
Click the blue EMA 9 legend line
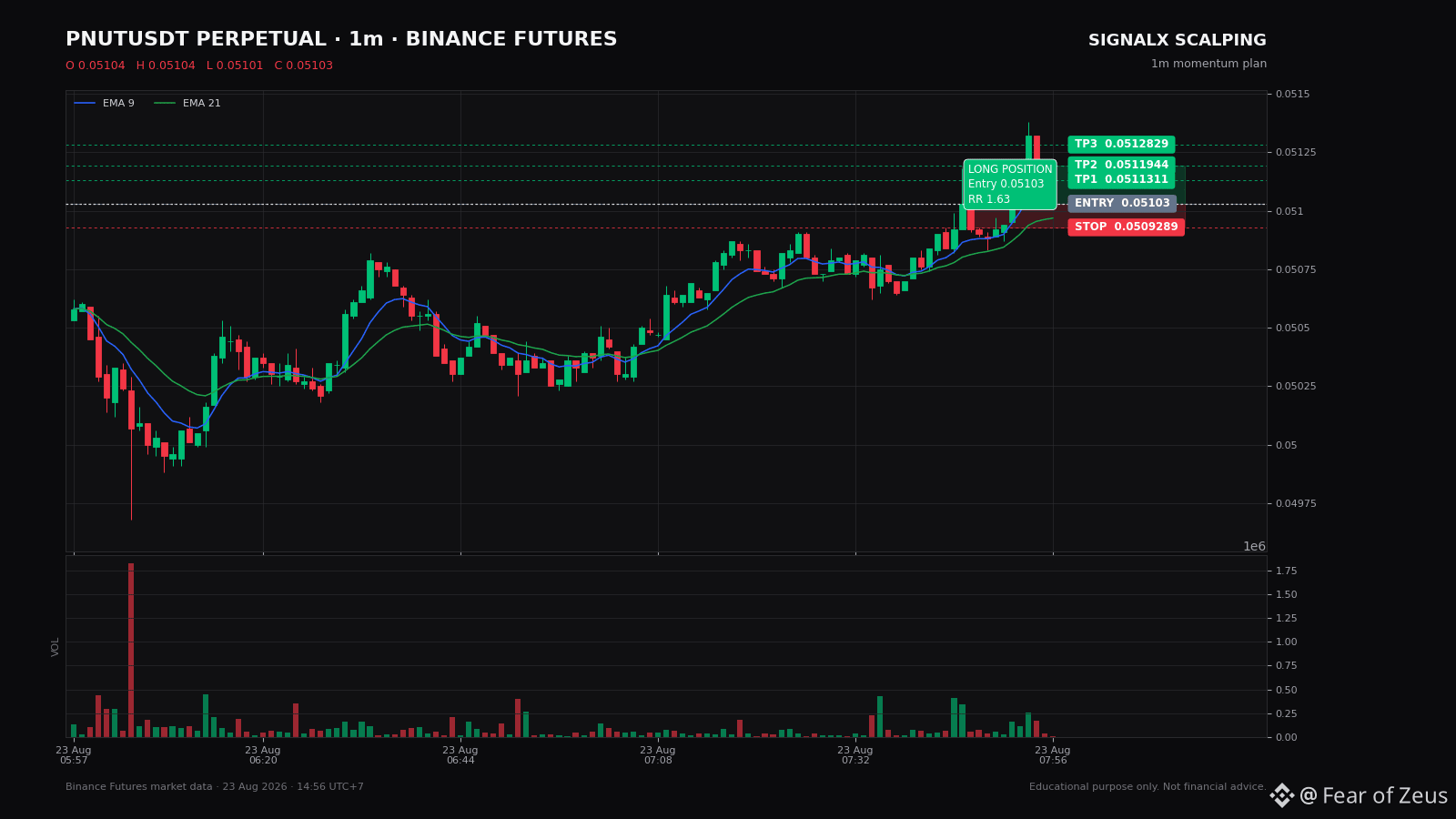pos(85,104)
